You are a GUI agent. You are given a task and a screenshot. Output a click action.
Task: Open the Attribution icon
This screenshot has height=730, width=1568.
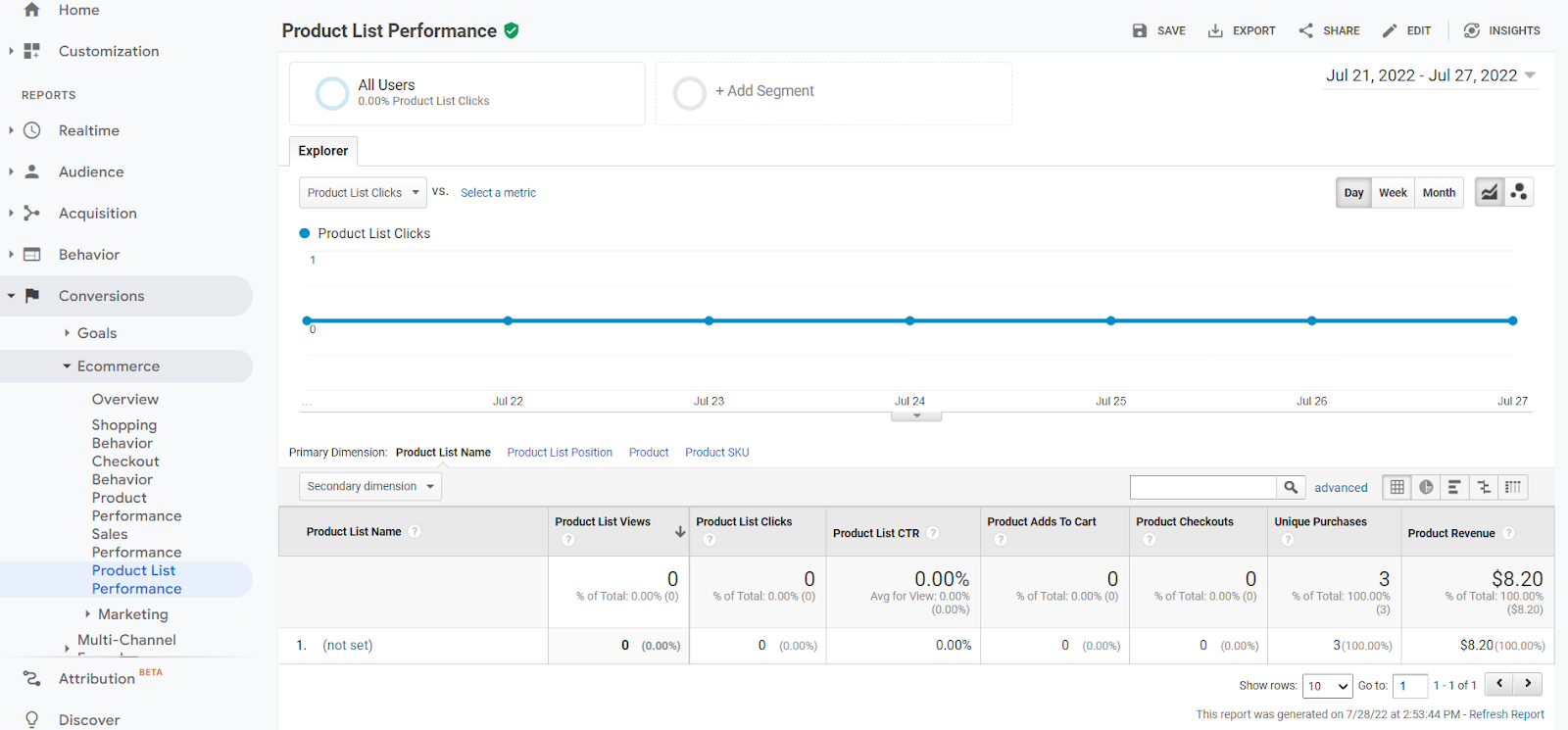click(x=31, y=678)
